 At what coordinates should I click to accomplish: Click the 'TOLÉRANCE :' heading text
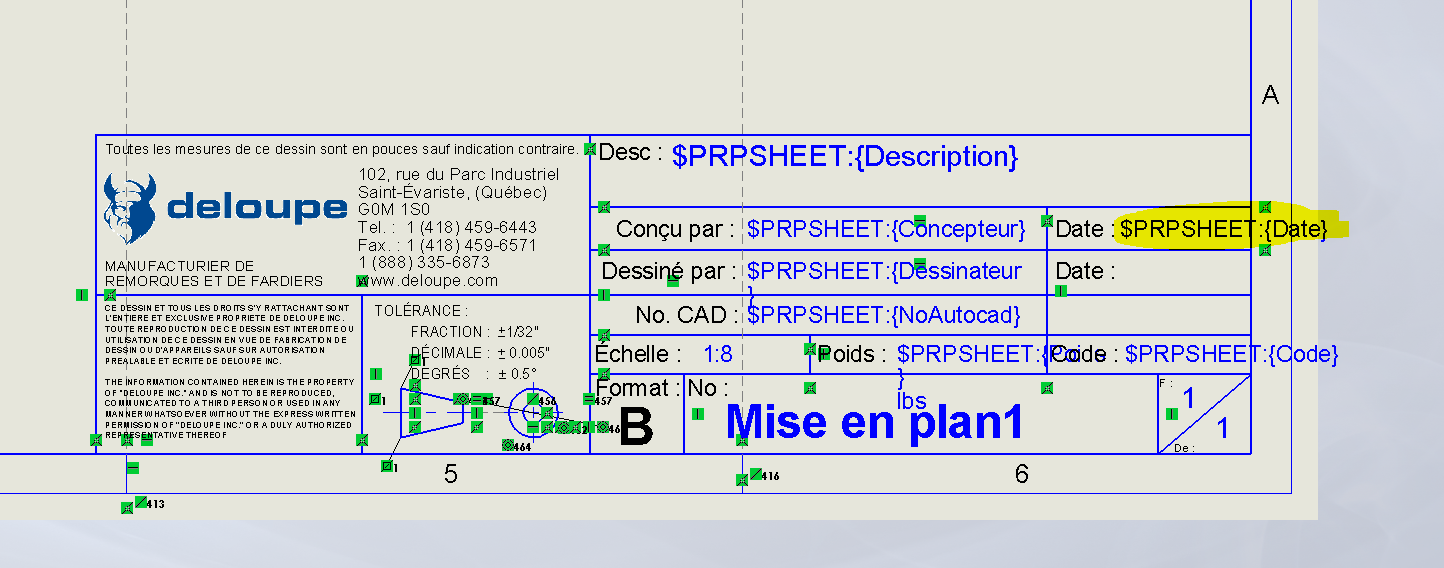click(421, 311)
